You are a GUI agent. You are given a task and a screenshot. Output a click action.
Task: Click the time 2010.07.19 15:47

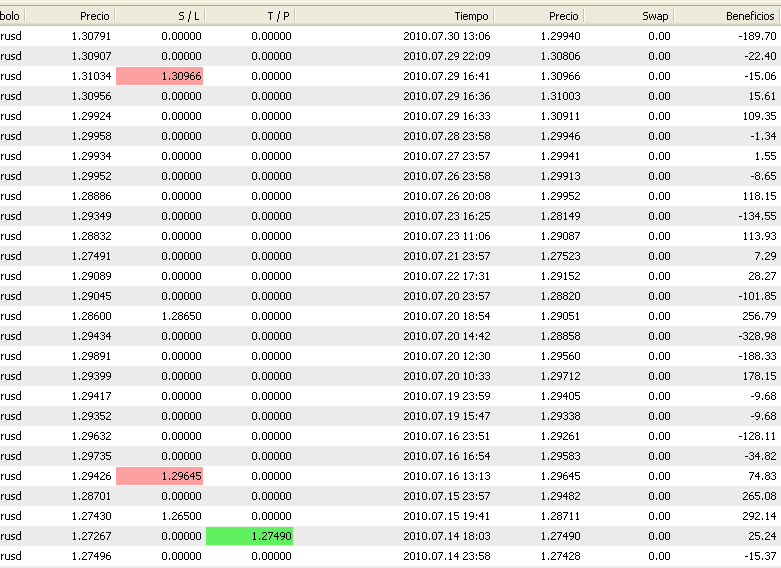pyautogui.click(x=447, y=416)
